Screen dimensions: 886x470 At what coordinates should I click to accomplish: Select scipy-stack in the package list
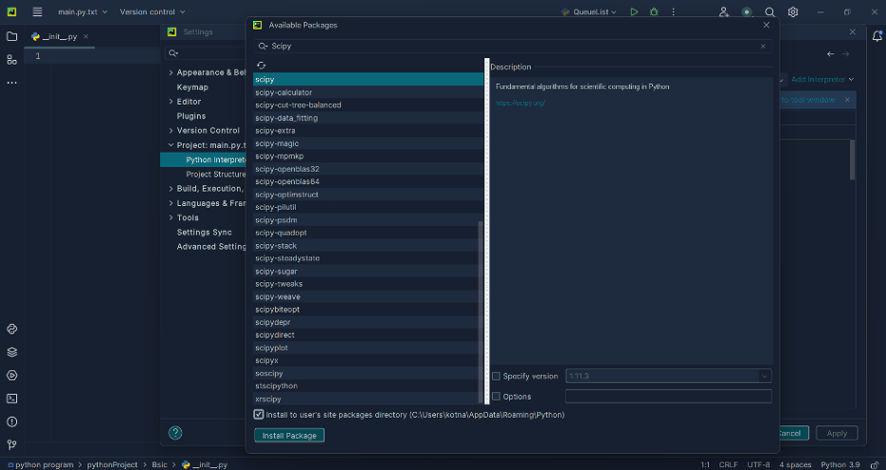[x=368, y=246]
